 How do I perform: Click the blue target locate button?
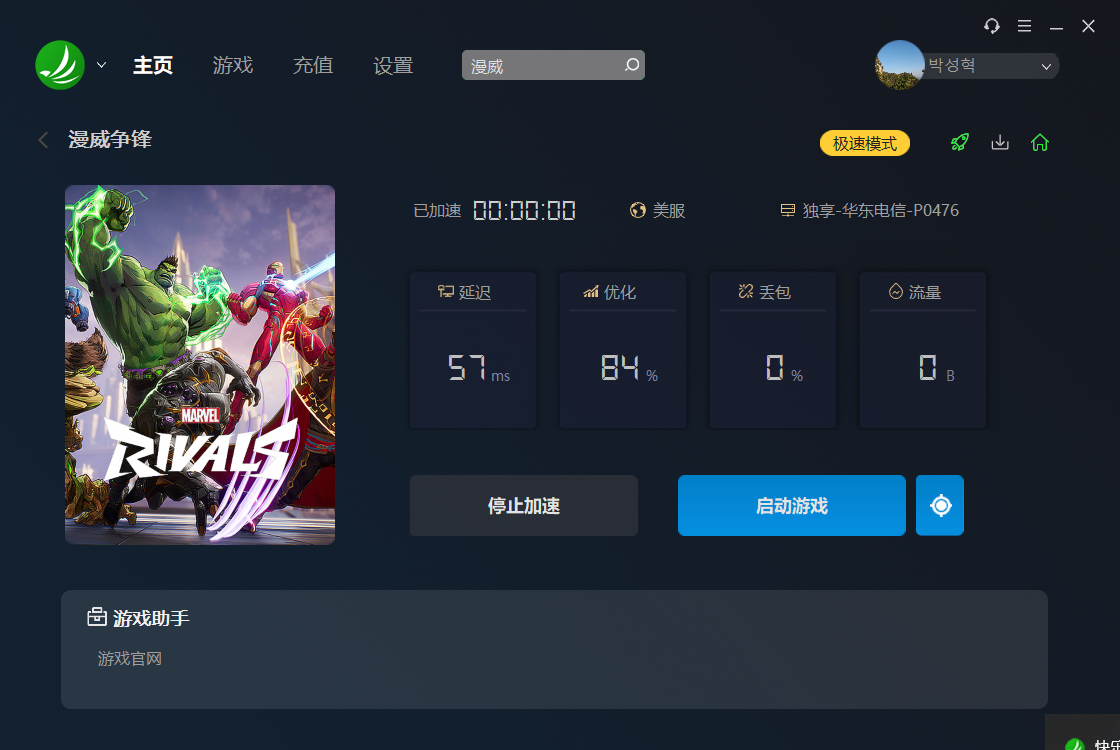click(x=940, y=505)
